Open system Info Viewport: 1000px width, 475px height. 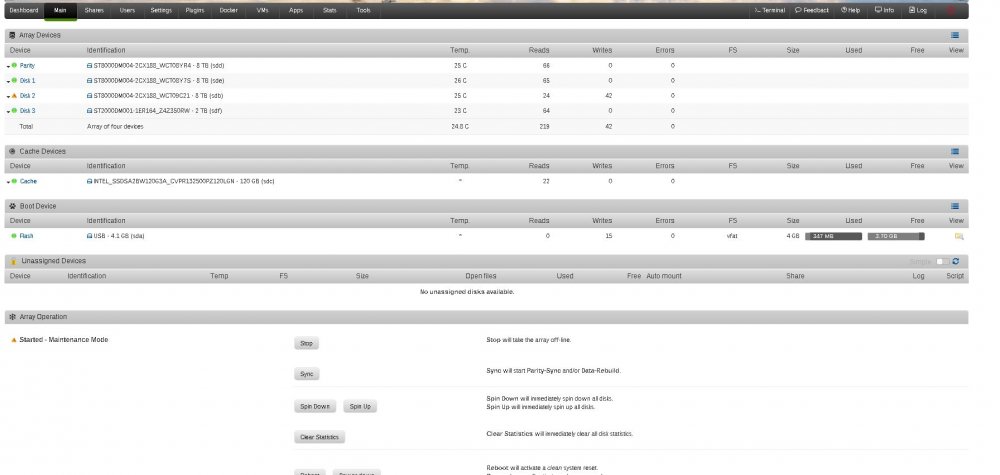tap(884, 10)
